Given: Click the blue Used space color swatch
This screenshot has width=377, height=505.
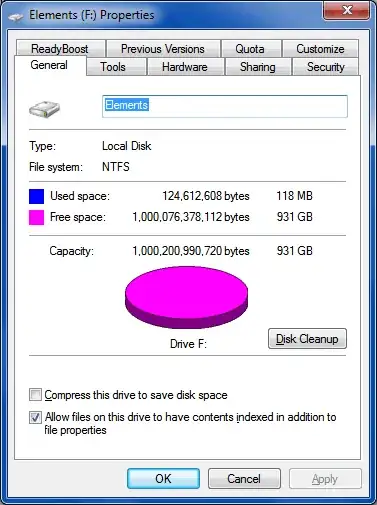Looking at the screenshot, I should pyautogui.click(x=36, y=196).
